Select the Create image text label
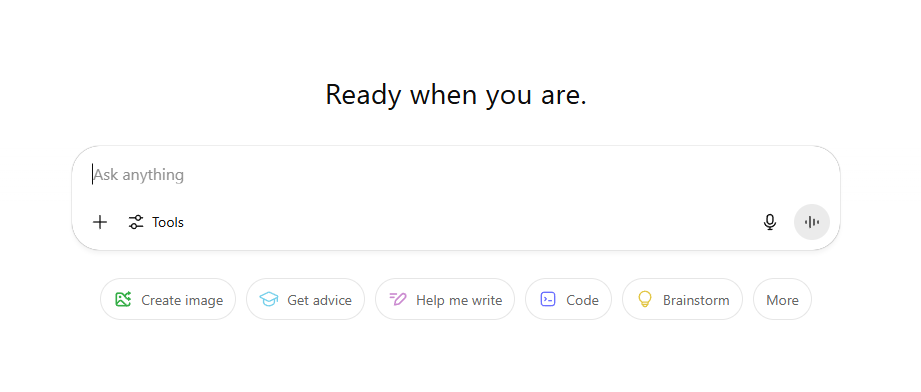 click(182, 300)
